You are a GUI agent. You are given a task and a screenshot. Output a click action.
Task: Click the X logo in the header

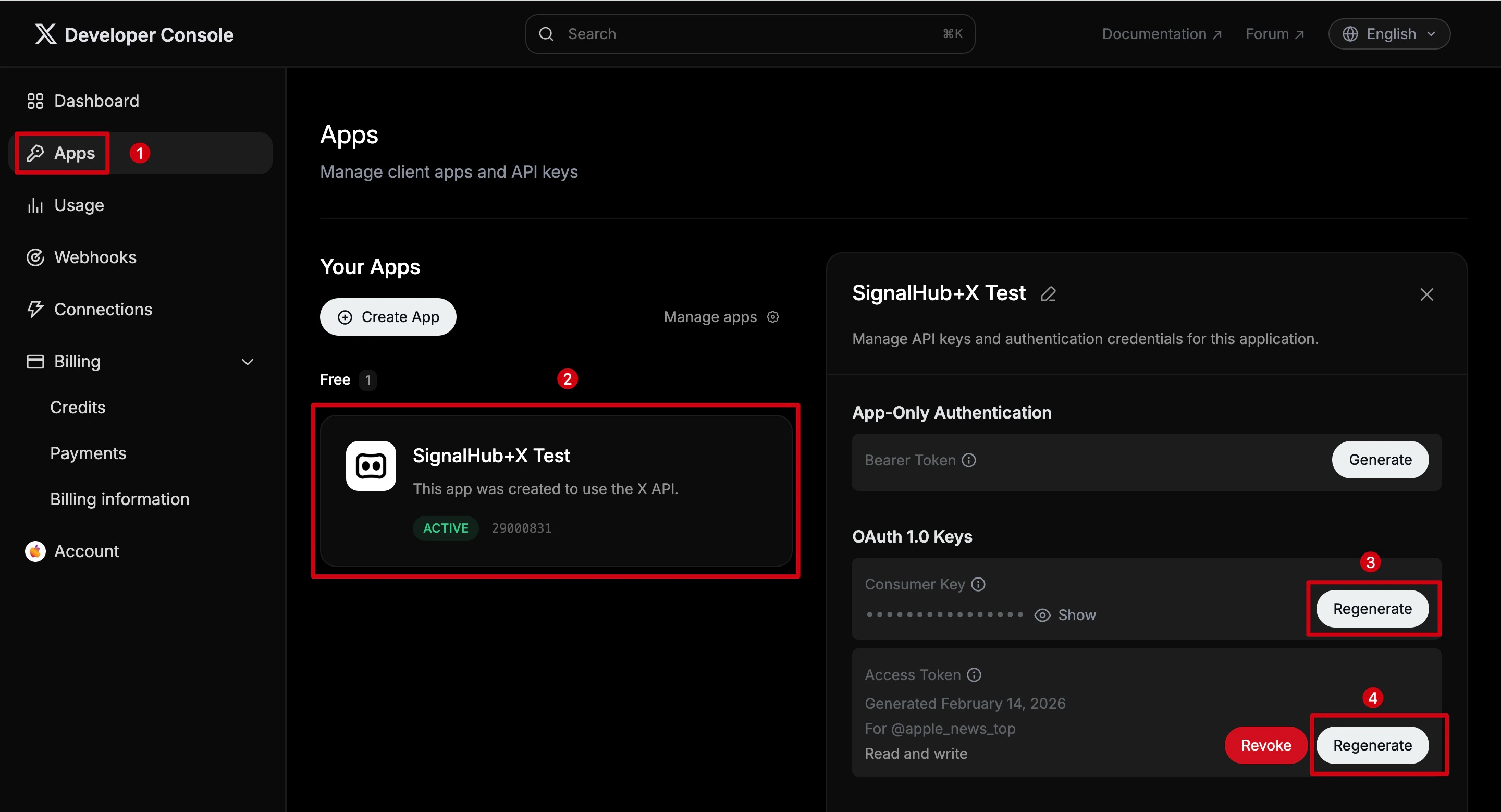[x=45, y=34]
